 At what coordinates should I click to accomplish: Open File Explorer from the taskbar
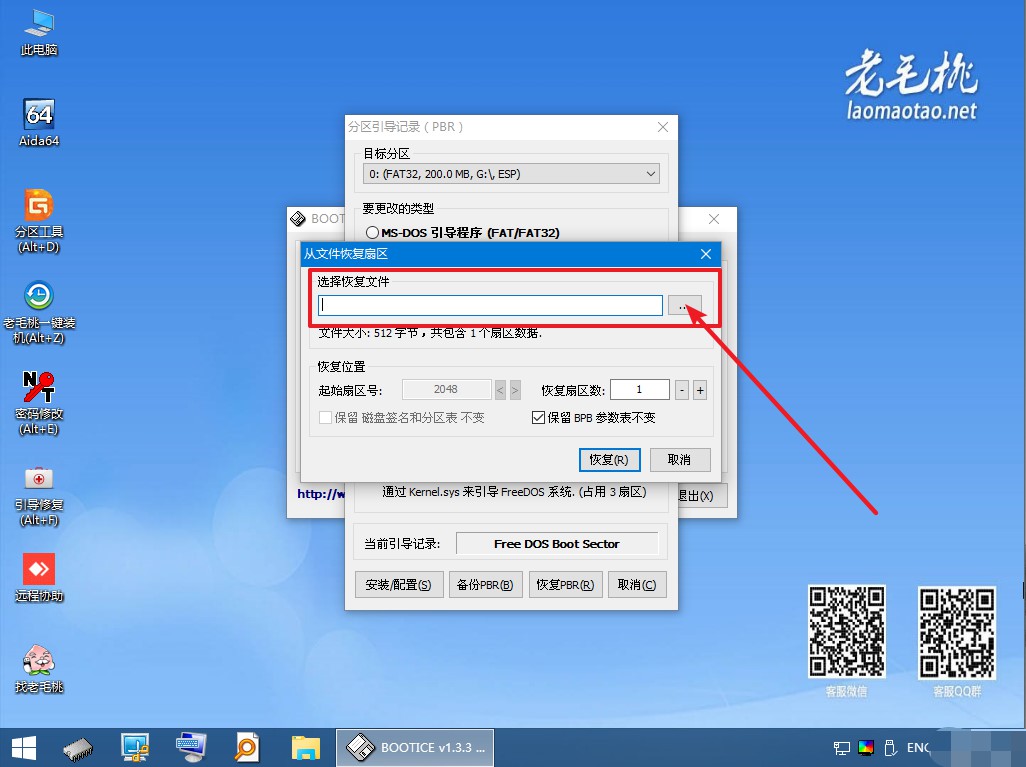point(306,747)
